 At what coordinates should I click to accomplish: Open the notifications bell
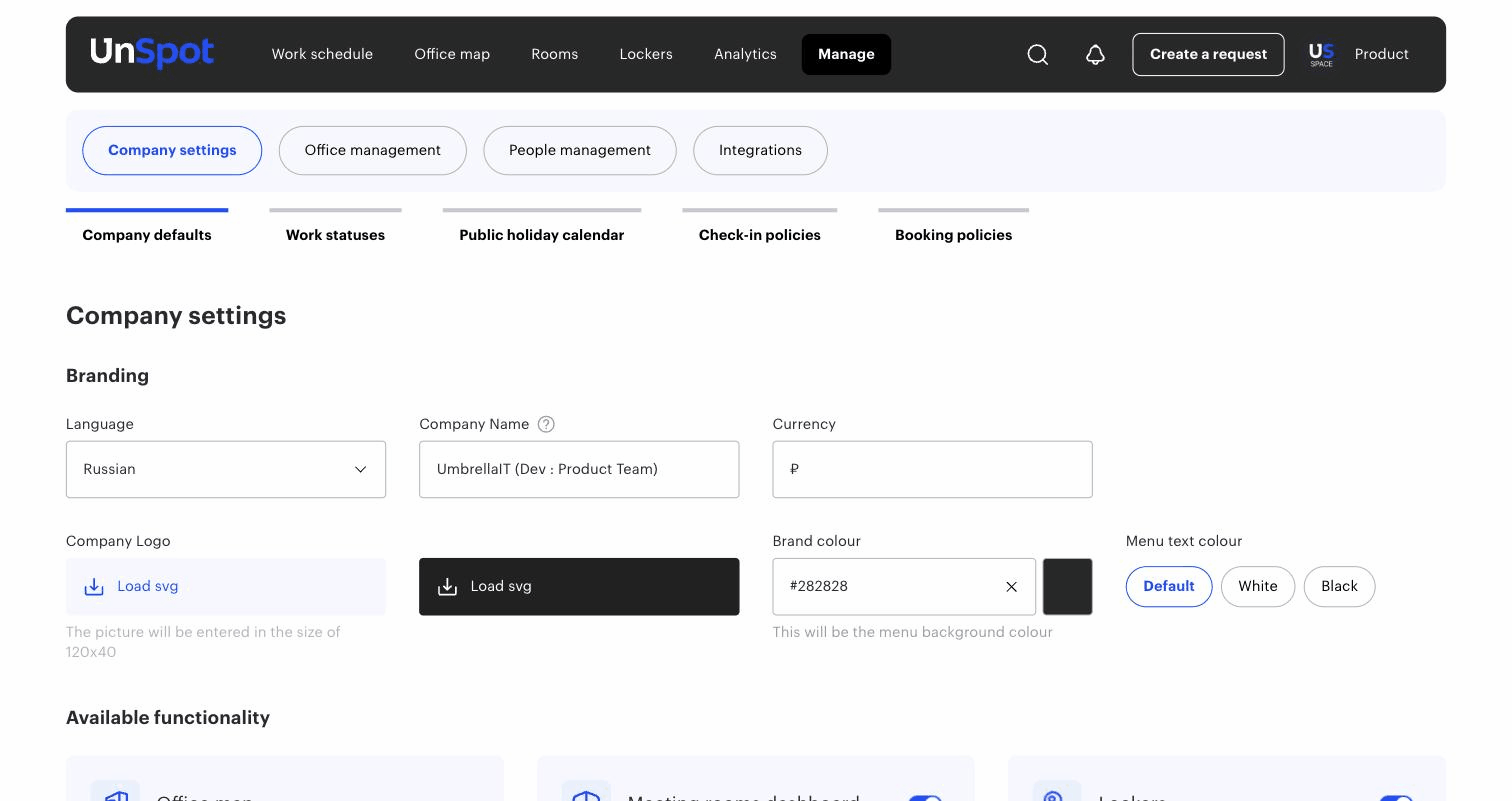click(x=1095, y=54)
